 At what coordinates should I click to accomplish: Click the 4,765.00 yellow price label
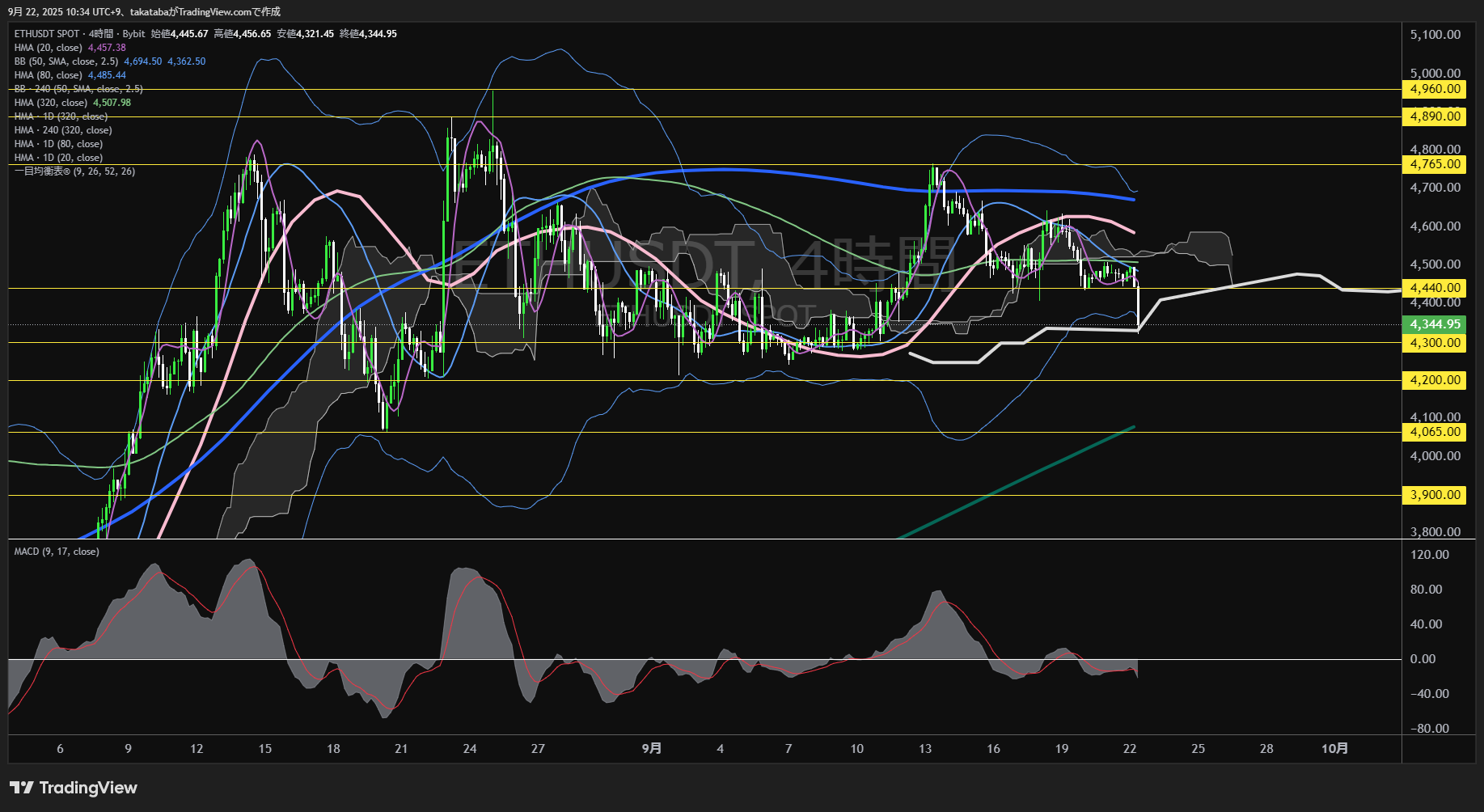[x=1434, y=164]
